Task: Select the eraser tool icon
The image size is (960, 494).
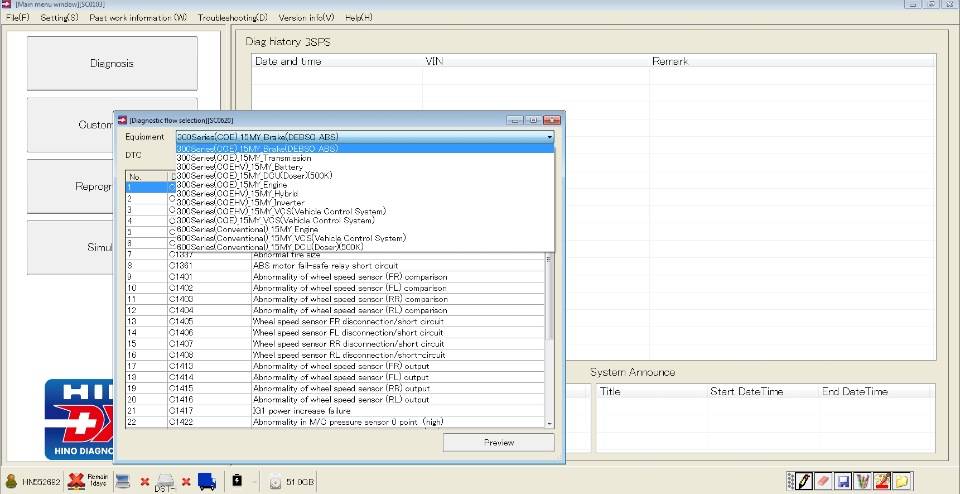Action: coord(824,481)
